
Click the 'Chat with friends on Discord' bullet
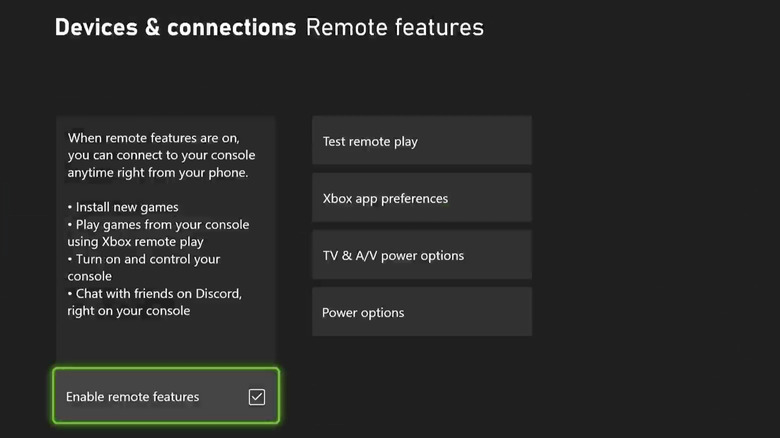tap(156, 293)
